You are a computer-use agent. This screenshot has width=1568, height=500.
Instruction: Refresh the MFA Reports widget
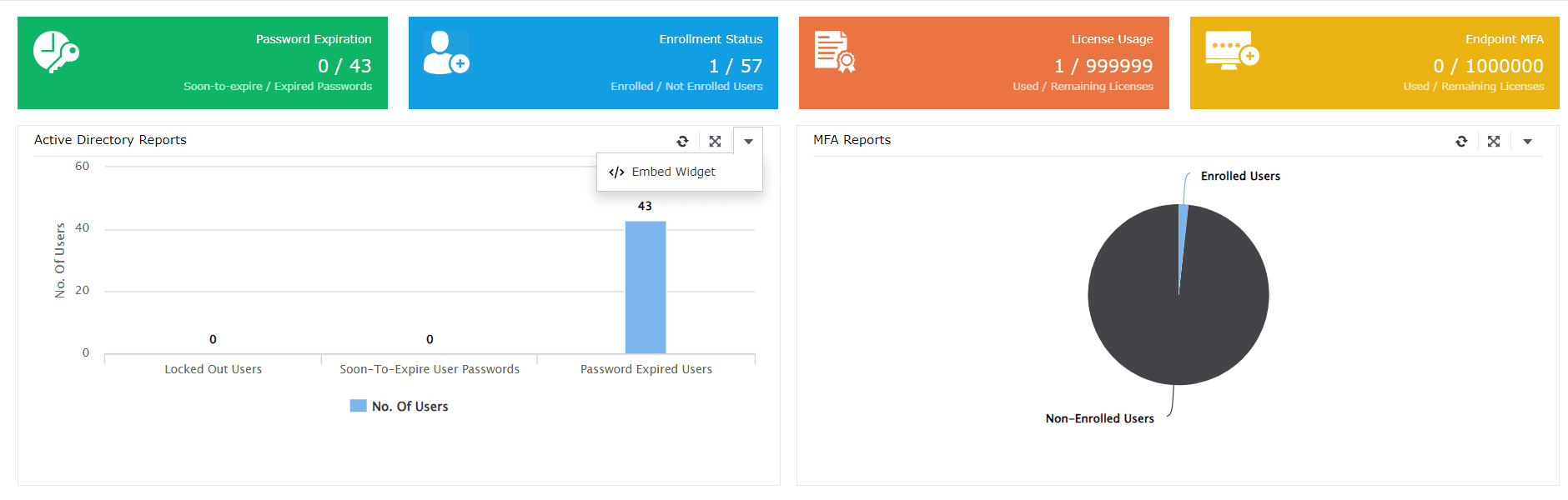pos(1461,142)
